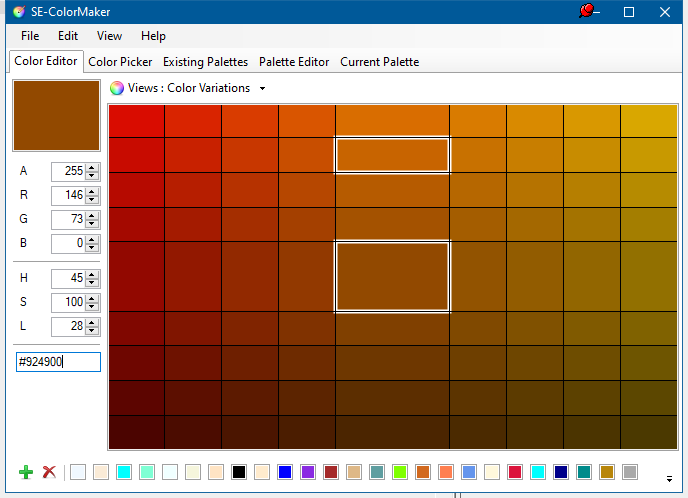Click the color wheel Views icon

[x=117, y=88]
